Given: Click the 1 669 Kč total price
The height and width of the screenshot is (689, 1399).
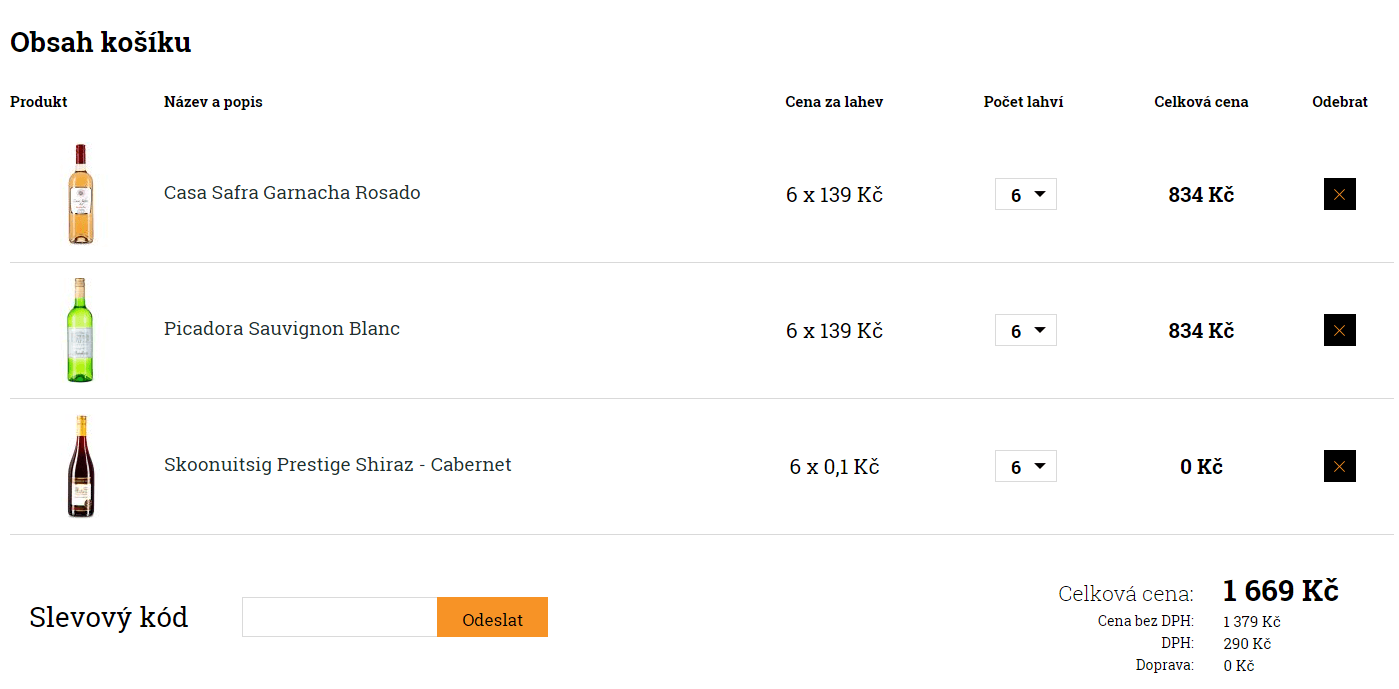Looking at the screenshot, I should [1280, 591].
